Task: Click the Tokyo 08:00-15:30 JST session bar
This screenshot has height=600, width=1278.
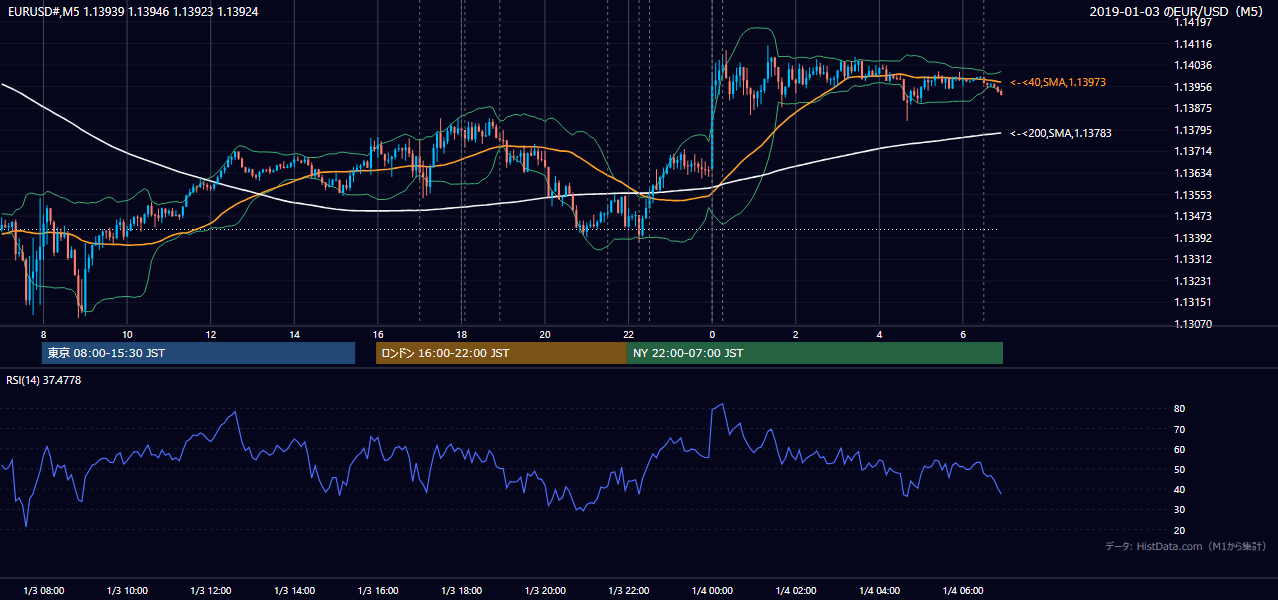Action: click(198, 353)
